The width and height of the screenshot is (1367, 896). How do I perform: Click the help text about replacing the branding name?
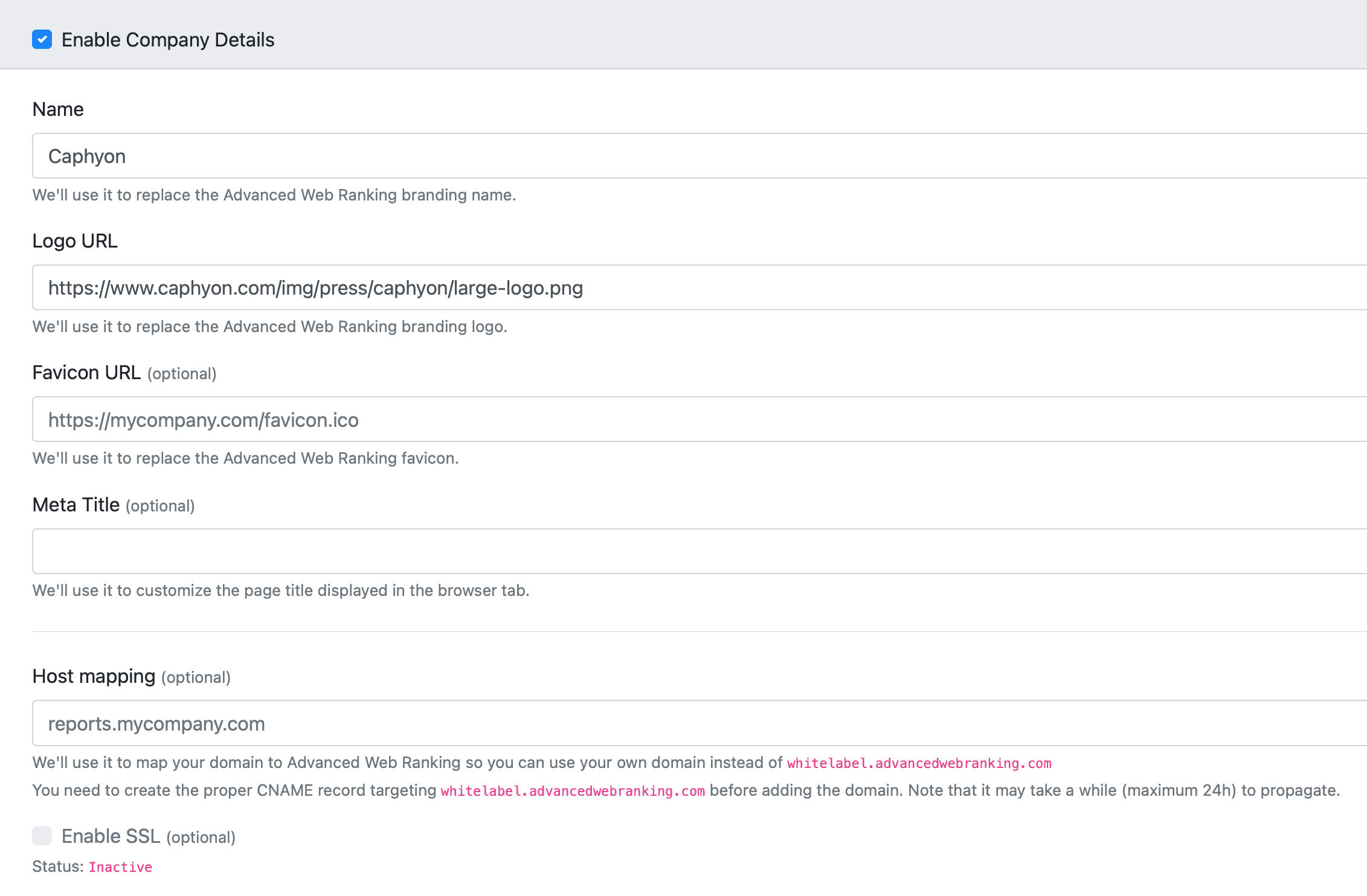[274, 195]
